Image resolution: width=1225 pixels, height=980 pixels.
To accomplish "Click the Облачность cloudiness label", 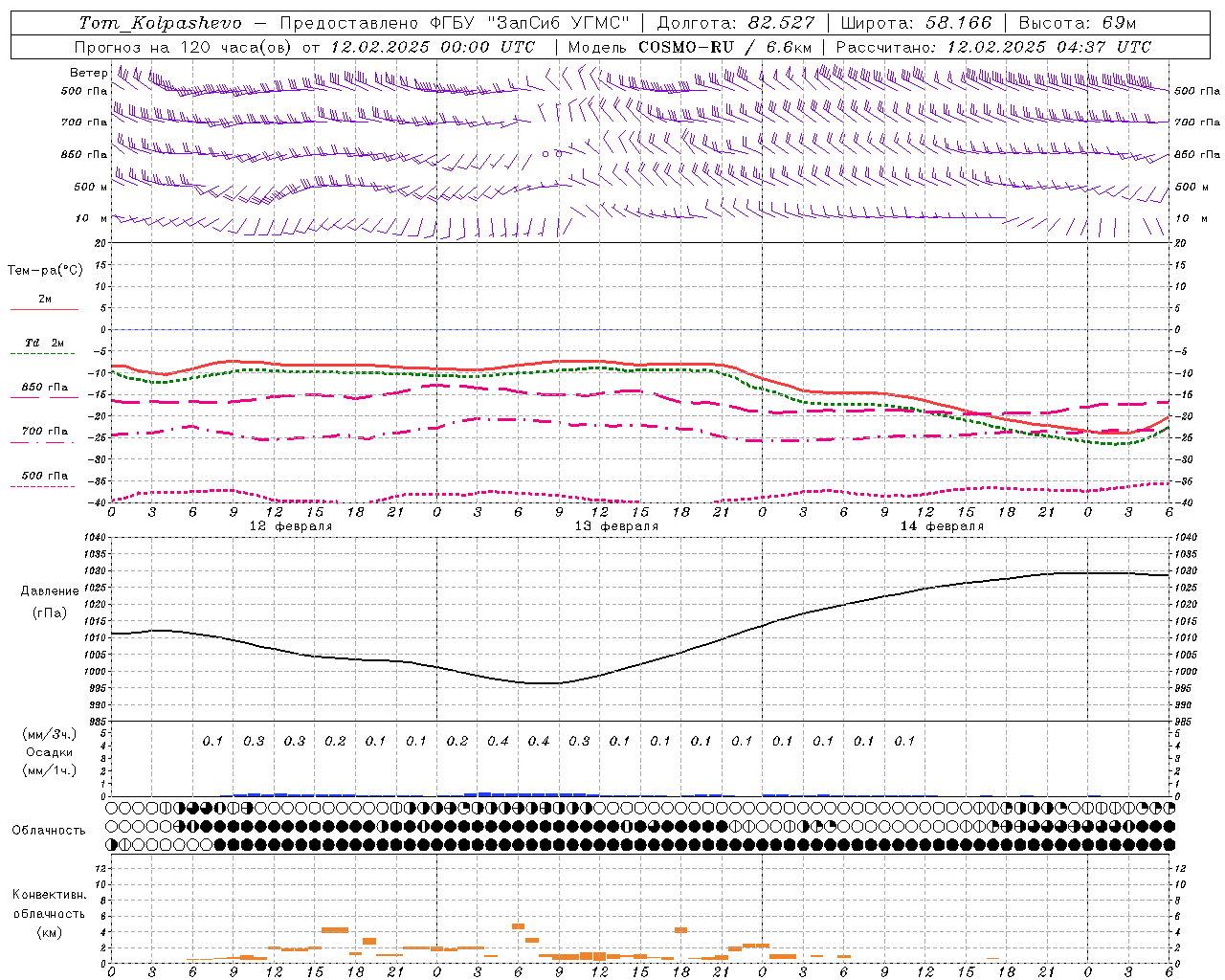I will pyautogui.click(x=49, y=831).
